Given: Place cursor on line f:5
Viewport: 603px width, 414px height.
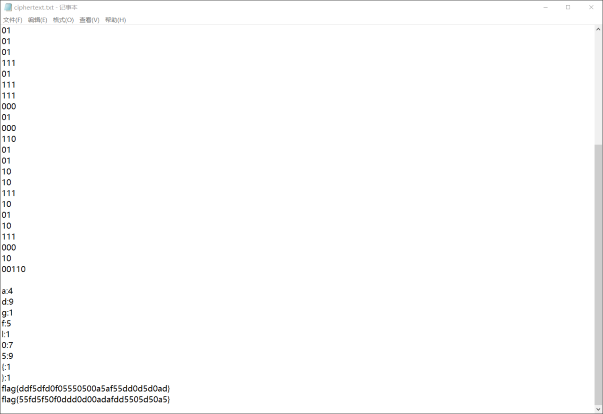Looking at the screenshot, I should (6, 324).
